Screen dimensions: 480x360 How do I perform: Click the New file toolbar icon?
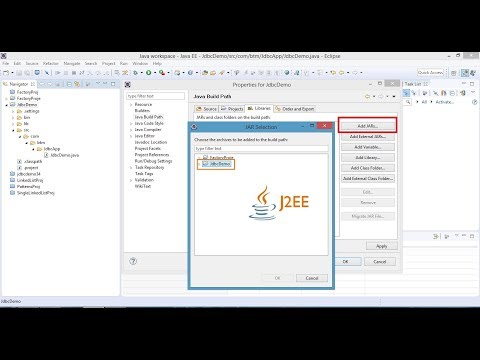(x=6, y=73)
